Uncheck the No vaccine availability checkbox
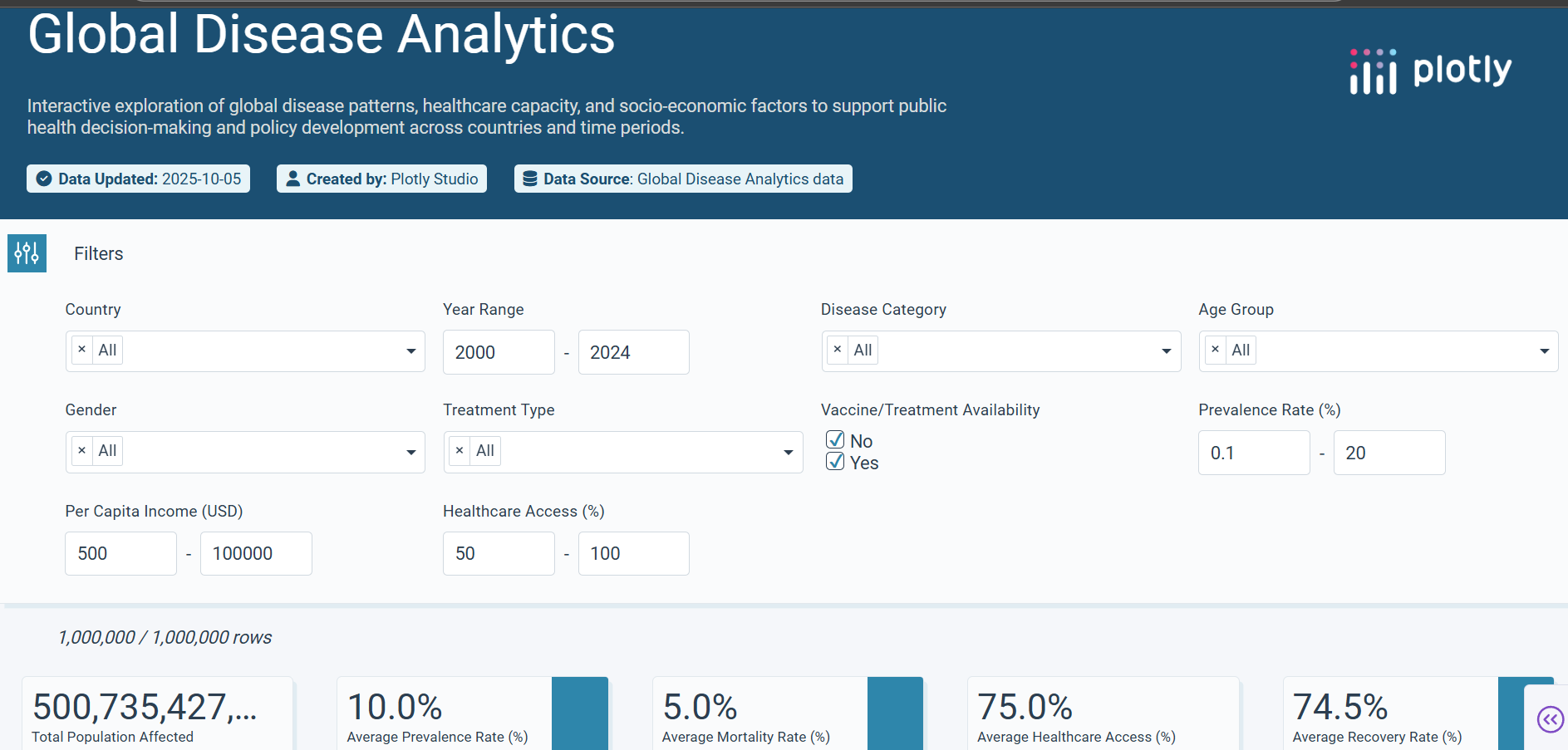This screenshot has height=750, width=1568. tap(835, 439)
